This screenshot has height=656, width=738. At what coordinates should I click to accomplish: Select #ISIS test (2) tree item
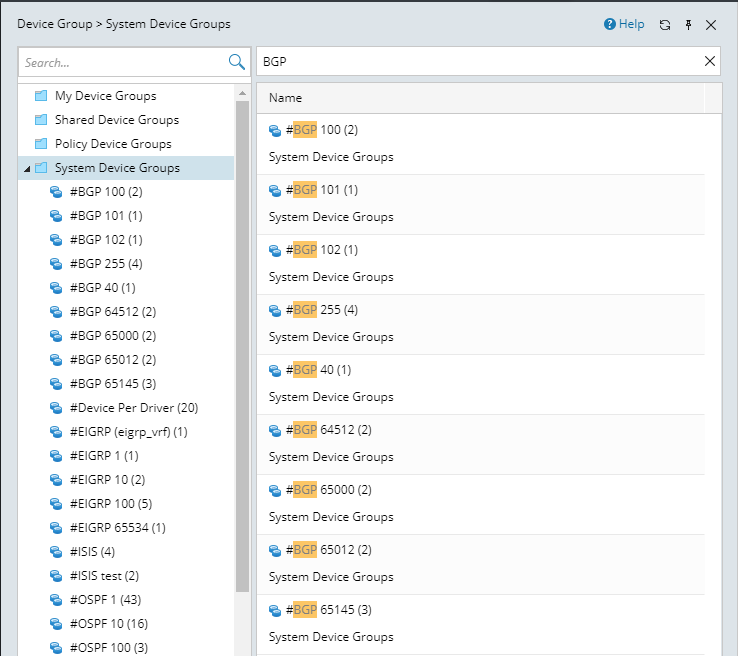coord(104,576)
